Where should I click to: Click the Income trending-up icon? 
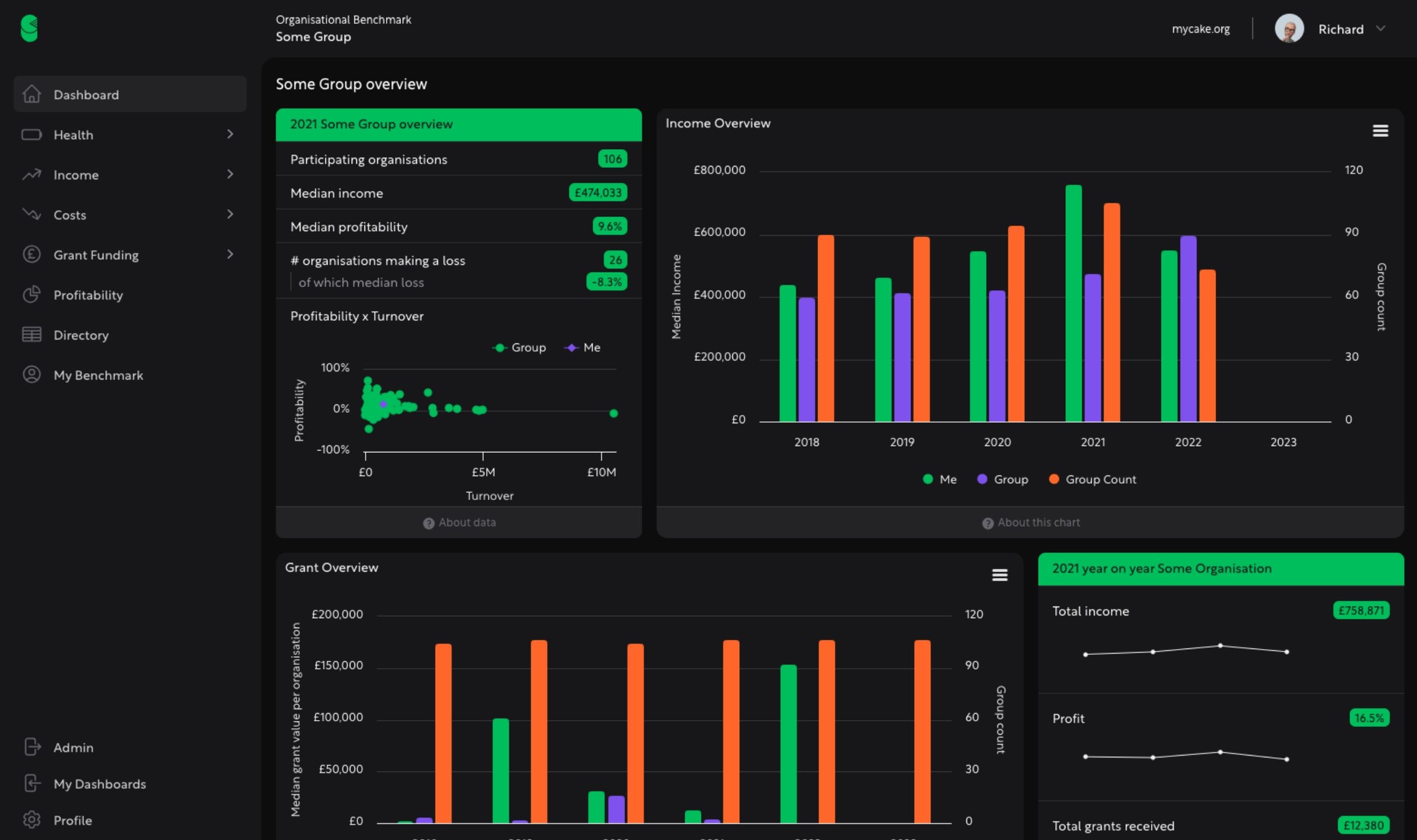pos(31,174)
